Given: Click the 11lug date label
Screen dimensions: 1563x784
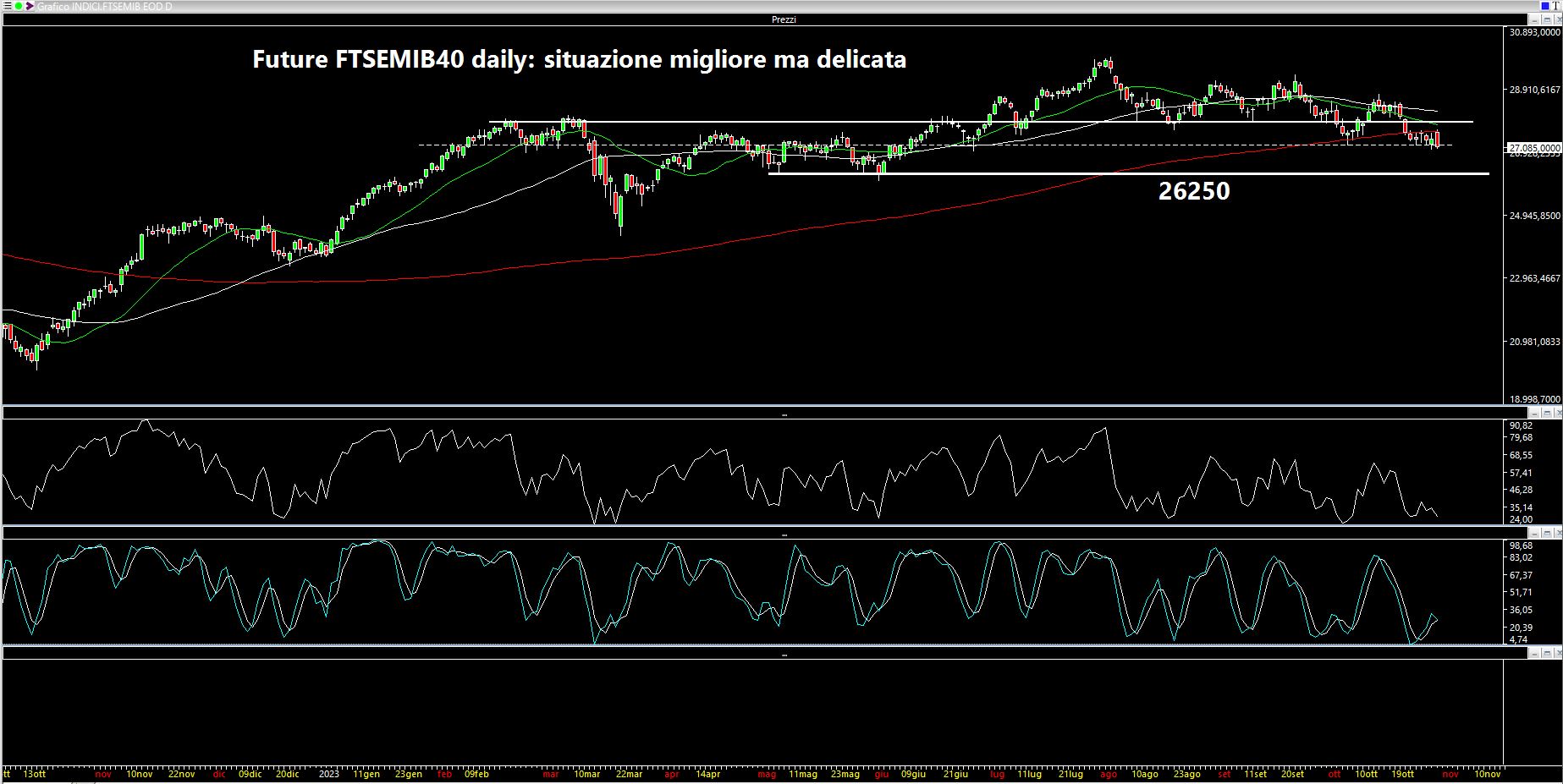Looking at the screenshot, I should pos(1029,774).
